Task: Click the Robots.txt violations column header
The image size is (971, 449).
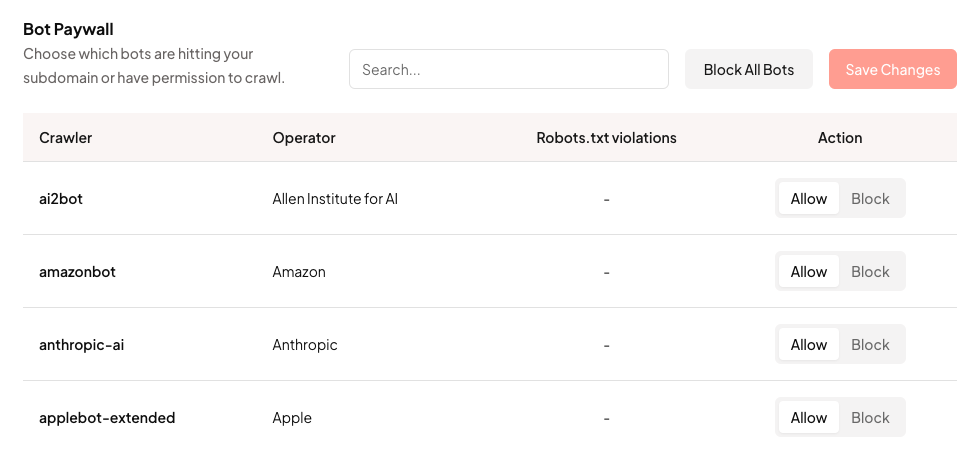Action: (x=606, y=138)
